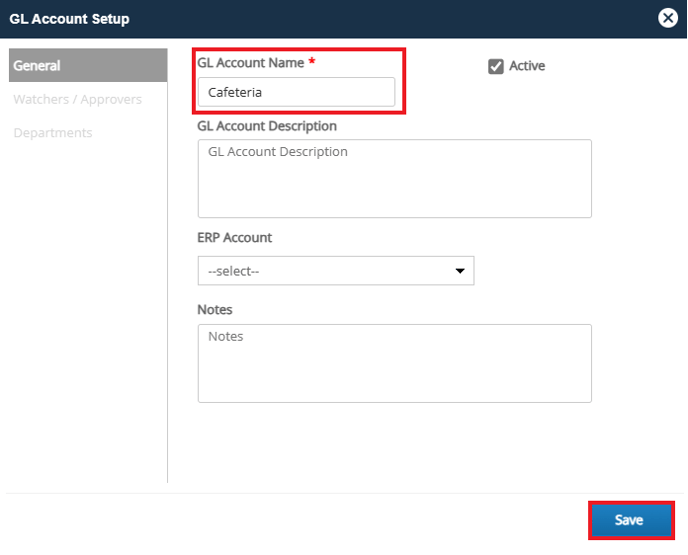This screenshot has height=555, width=688.
Task: Uncheck the Active checkbox
Action: 495,66
